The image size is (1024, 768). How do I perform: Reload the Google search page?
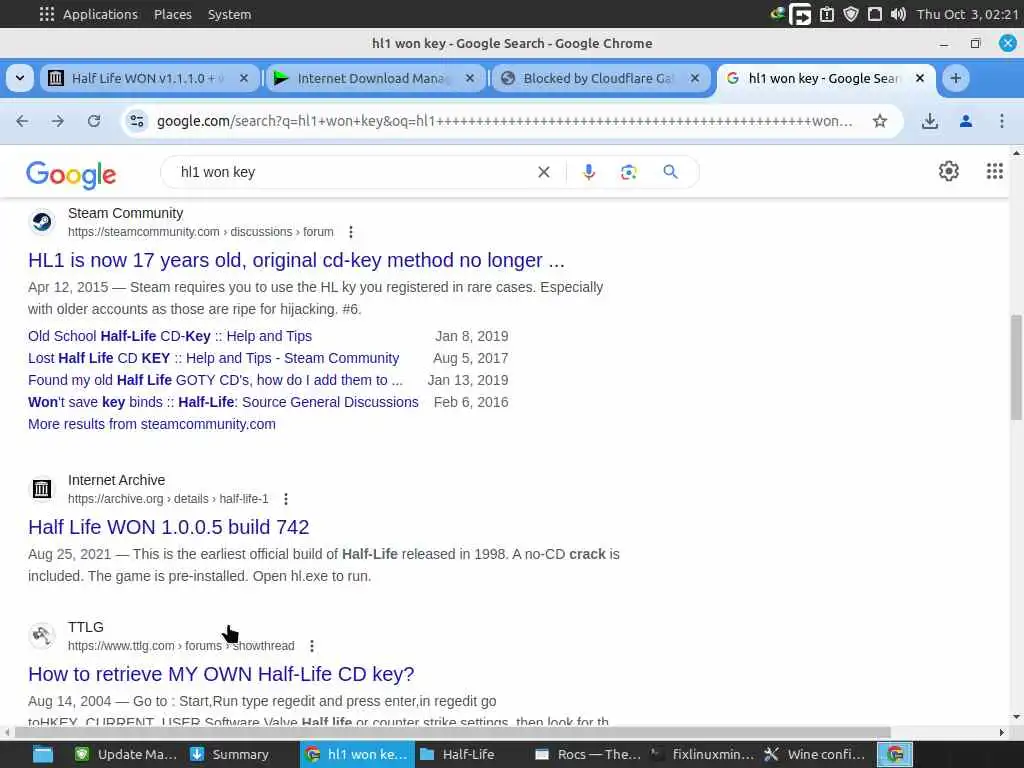94,121
